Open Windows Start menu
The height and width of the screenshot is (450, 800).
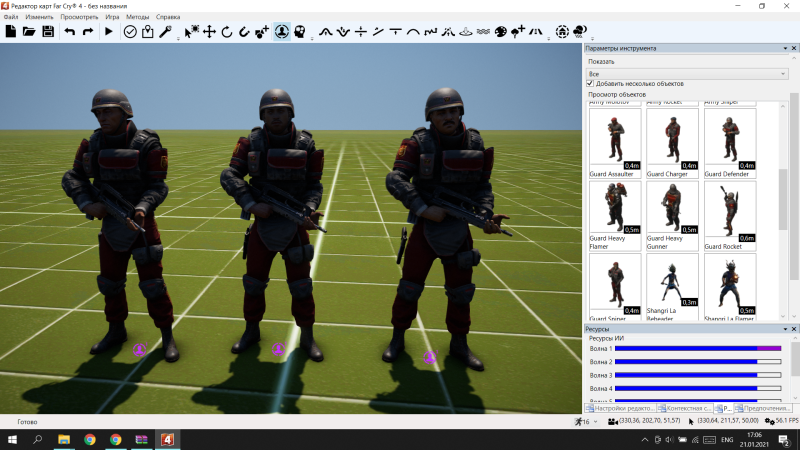pyautogui.click(x=12, y=439)
